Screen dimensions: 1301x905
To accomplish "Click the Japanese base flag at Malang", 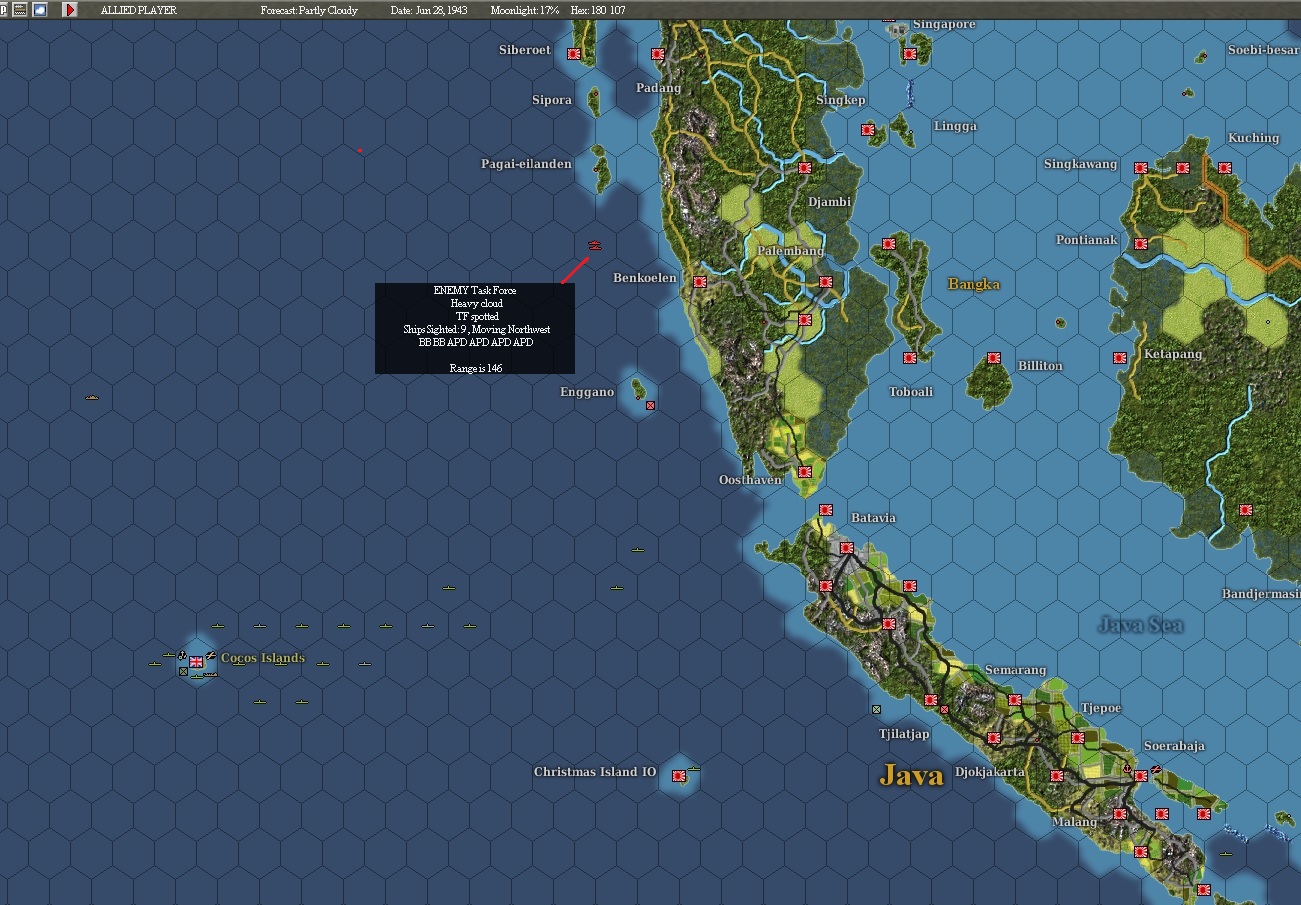I will point(1120,814).
